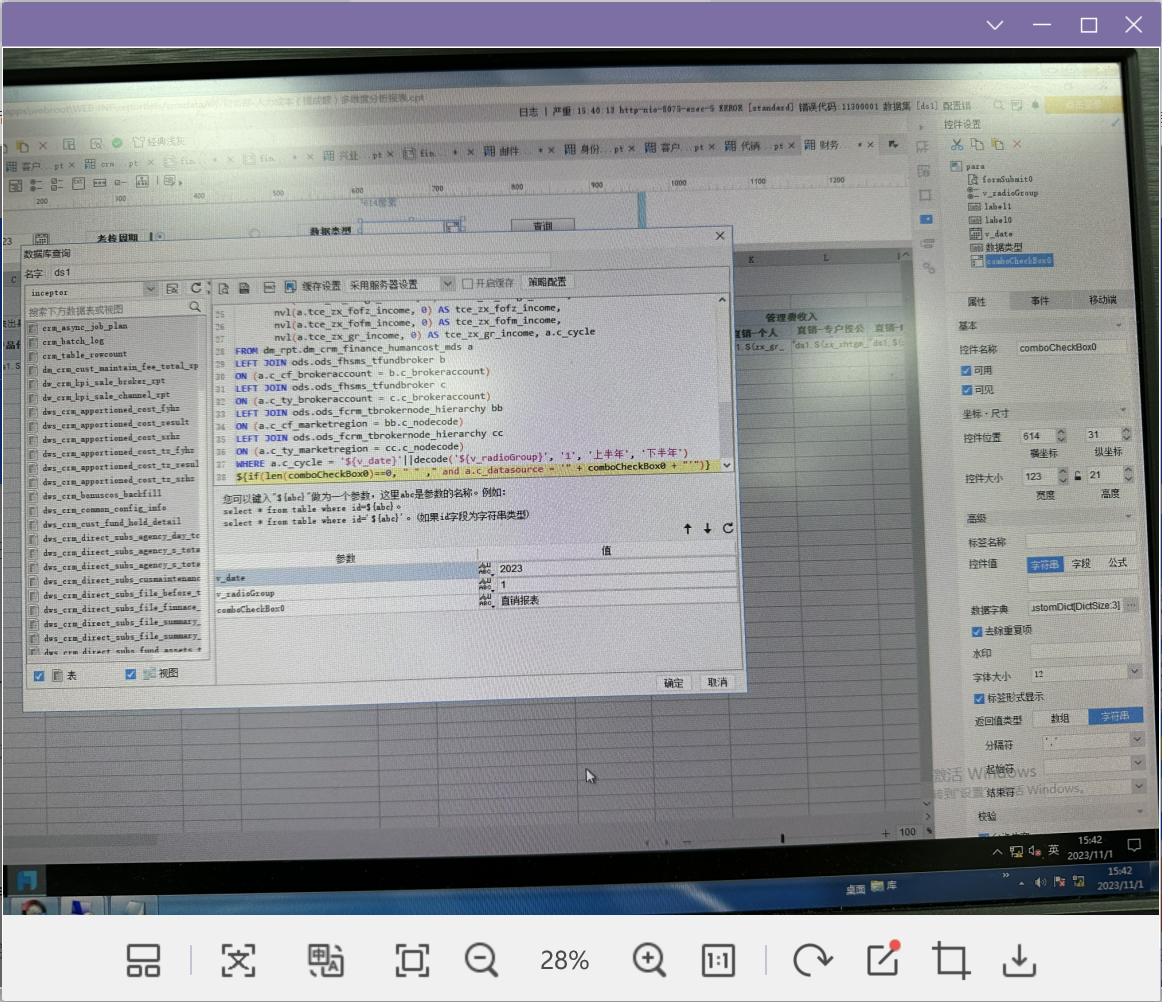
Task: Toggle the 去除重复项 checkbox
Action: pos(977,631)
